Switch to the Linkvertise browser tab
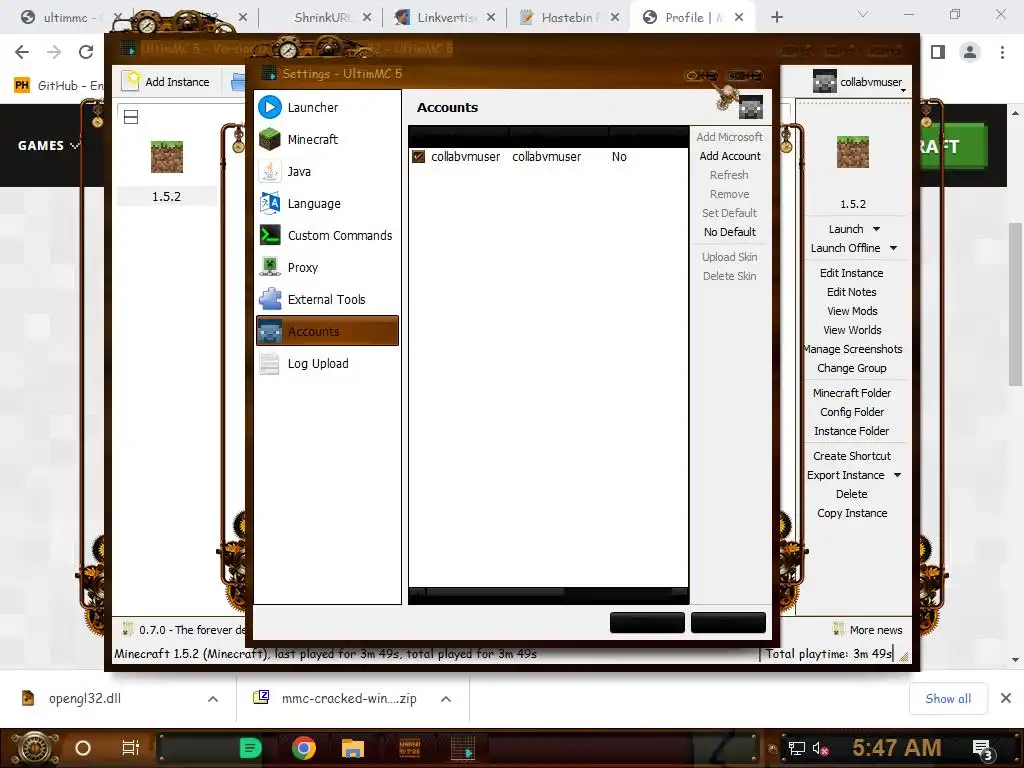Image resolution: width=1024 pixels, height=768 pixels. (445, 18)
